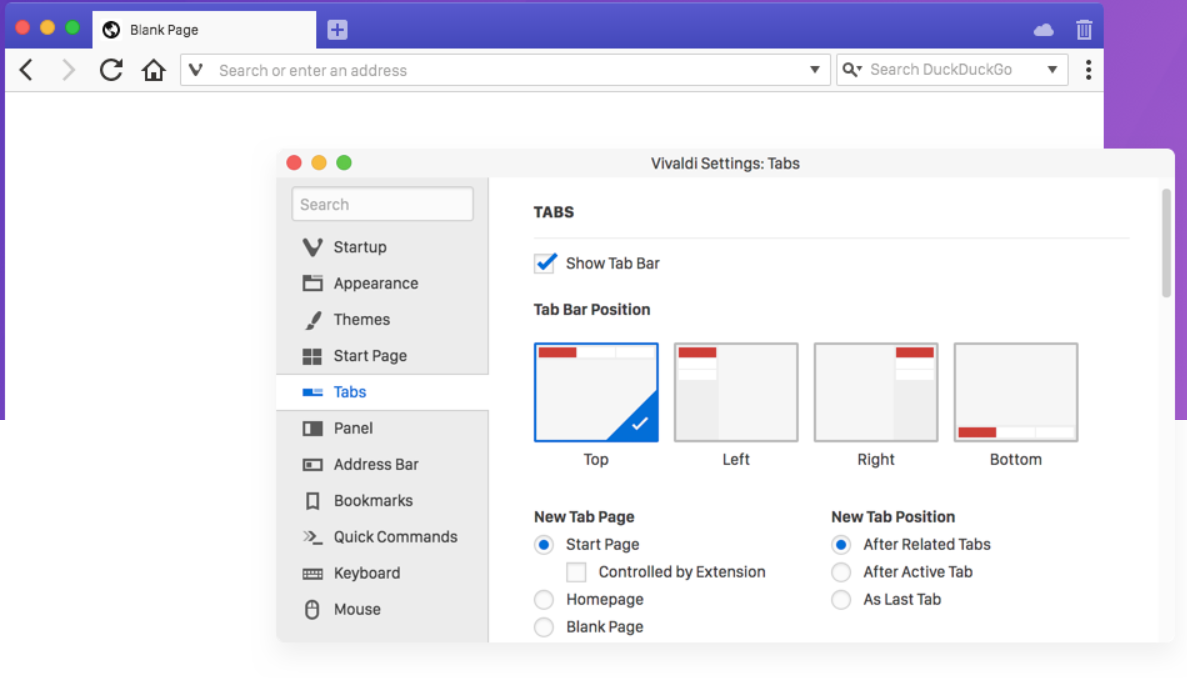
Task: Choose As Last Tab position
Action: tap(841, 599)
